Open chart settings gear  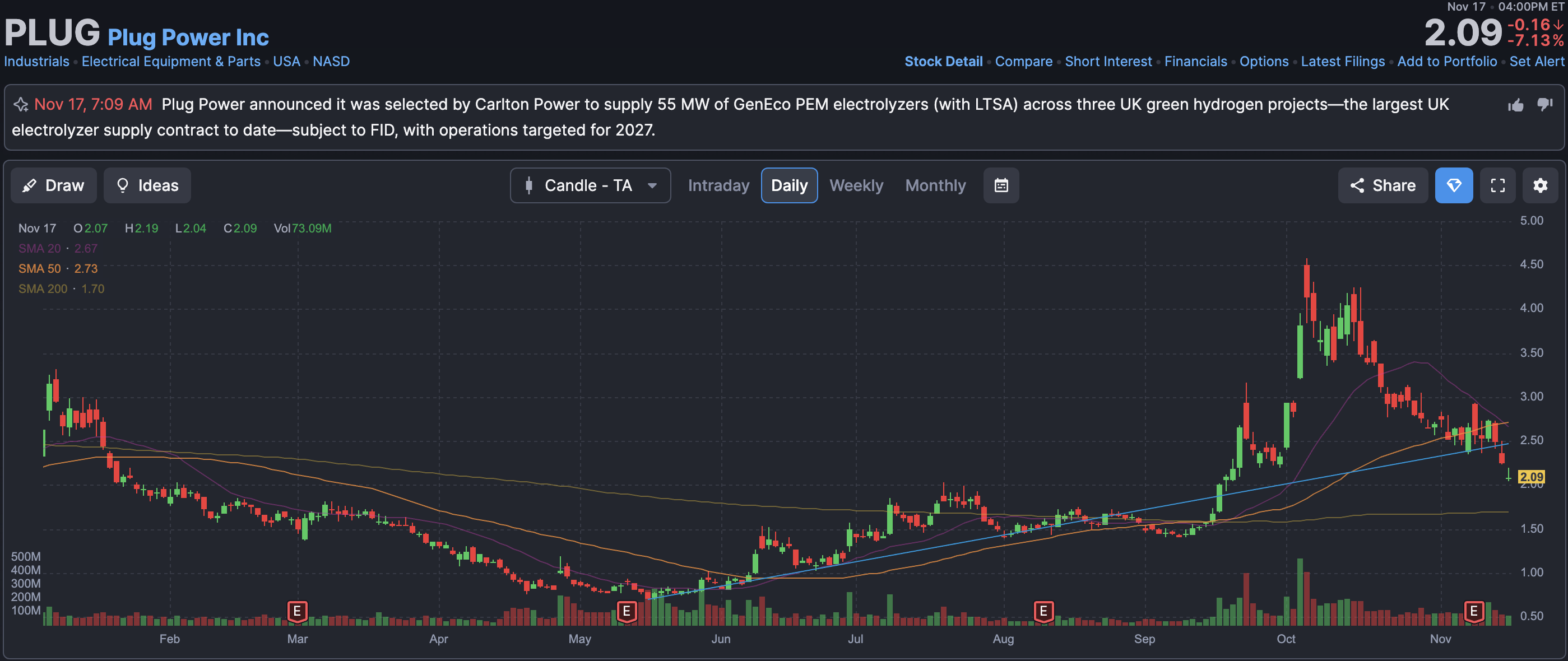[1540, 185]
